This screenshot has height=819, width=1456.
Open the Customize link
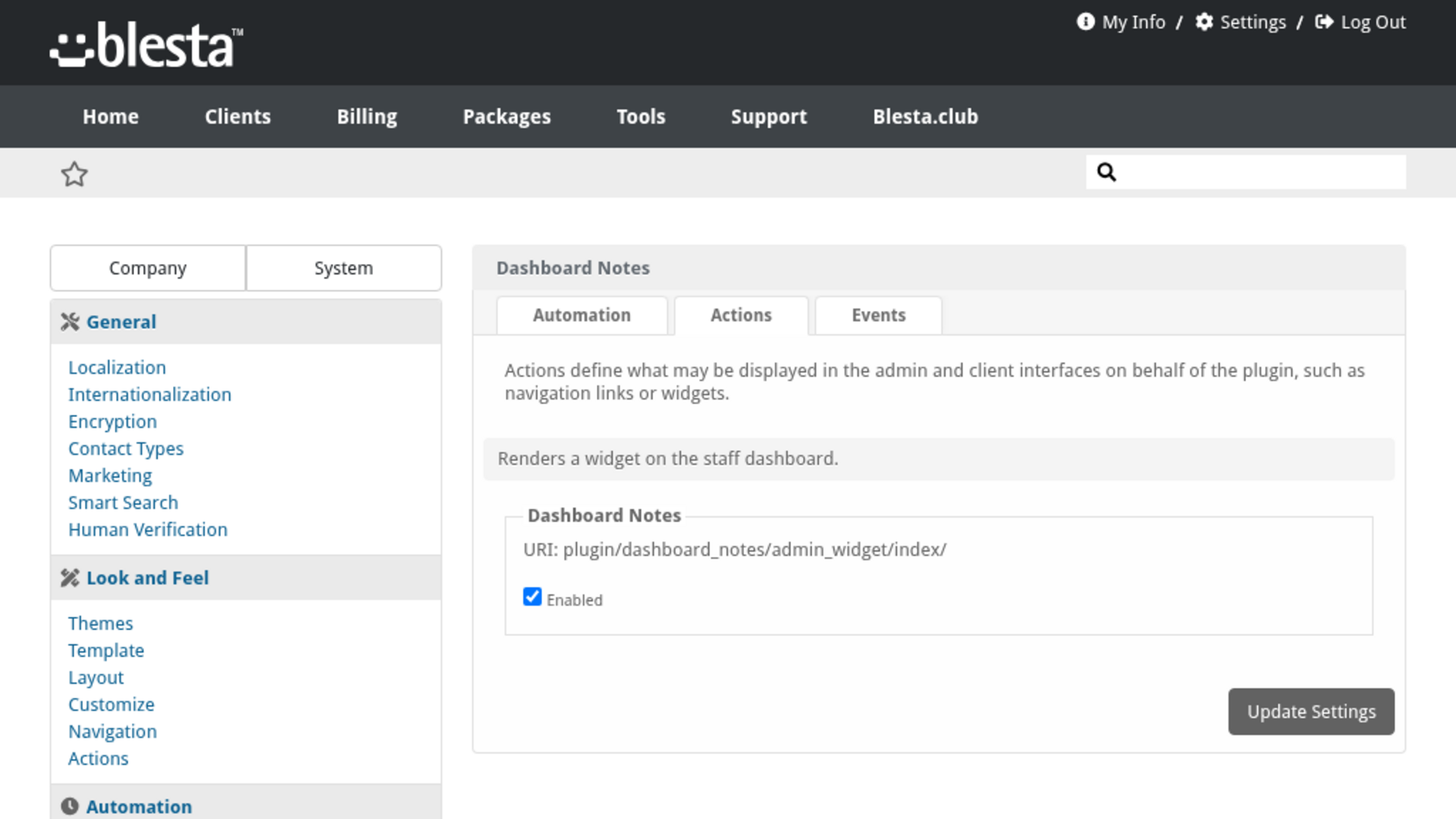(x=111, y=704)
